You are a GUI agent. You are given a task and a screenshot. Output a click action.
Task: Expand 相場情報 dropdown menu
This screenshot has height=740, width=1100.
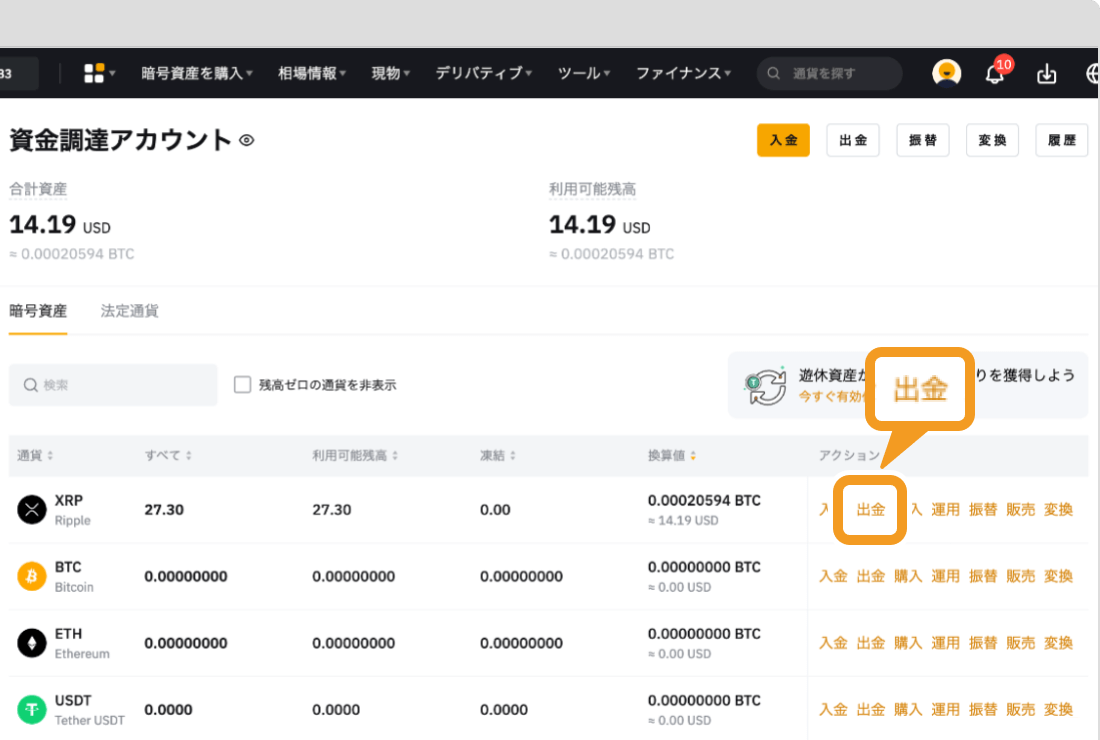pyautogui.click(x=312, y=73)
